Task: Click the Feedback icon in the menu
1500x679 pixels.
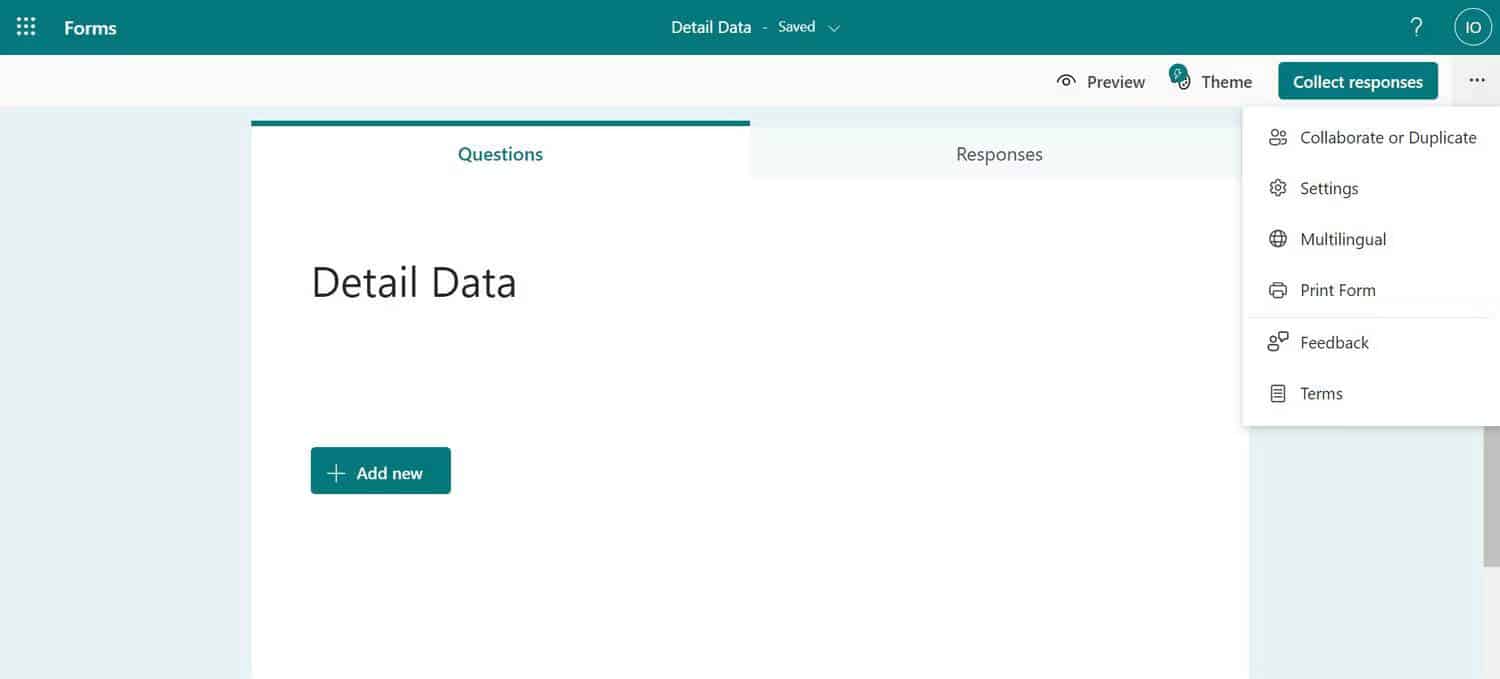Action: 1277,341
